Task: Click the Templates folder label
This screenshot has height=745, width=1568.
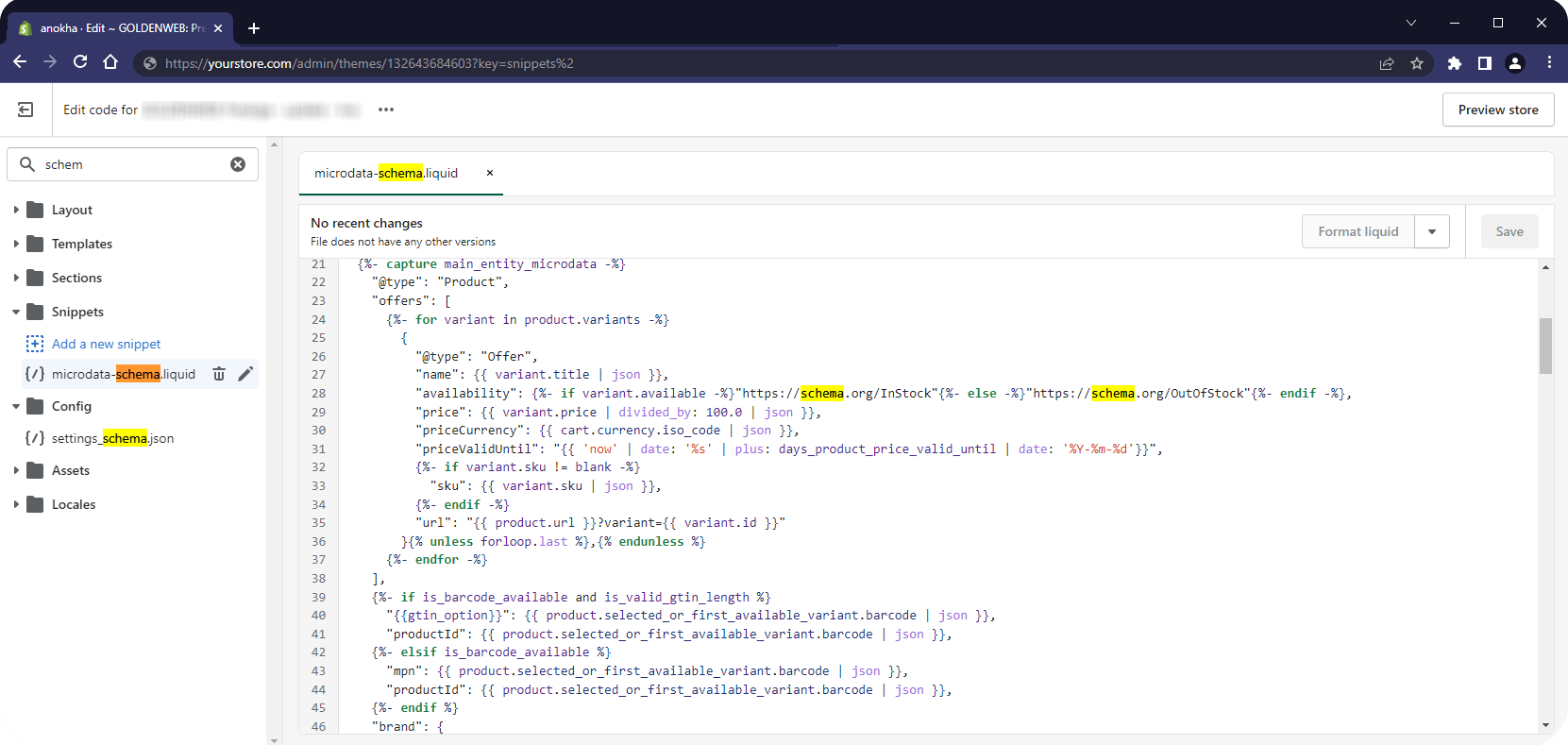Action: coord(82,244)
